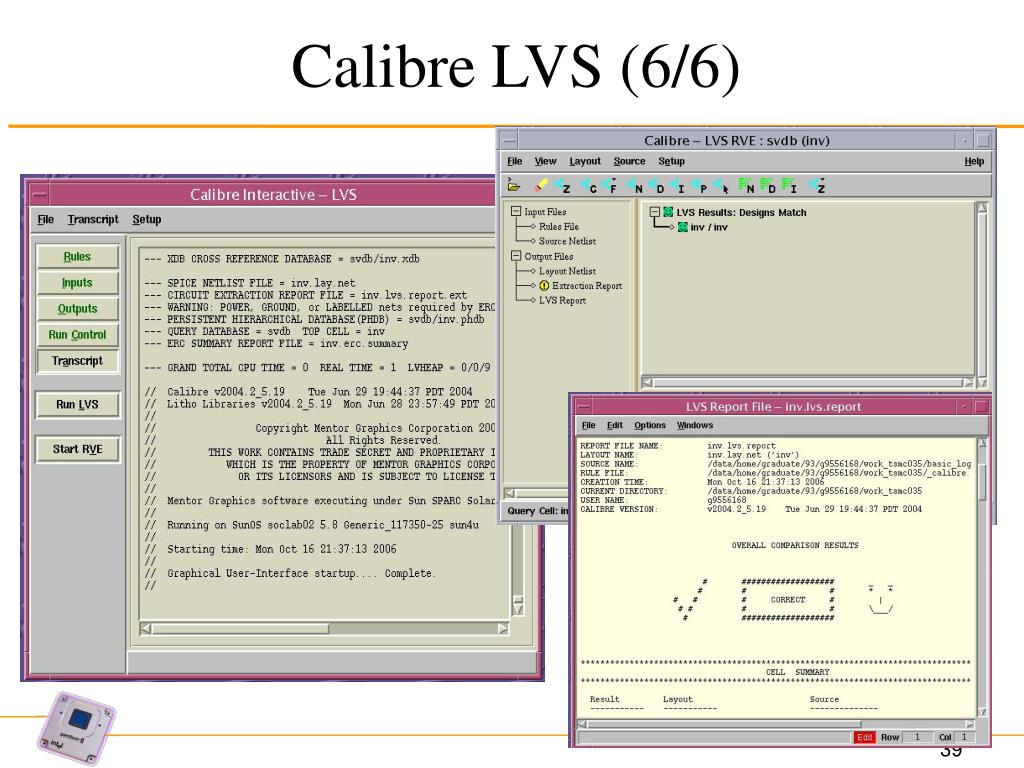Screen dimensions: 1024x768
Task: Select Extraction Report in the Output Files tree
Action: 586,286
